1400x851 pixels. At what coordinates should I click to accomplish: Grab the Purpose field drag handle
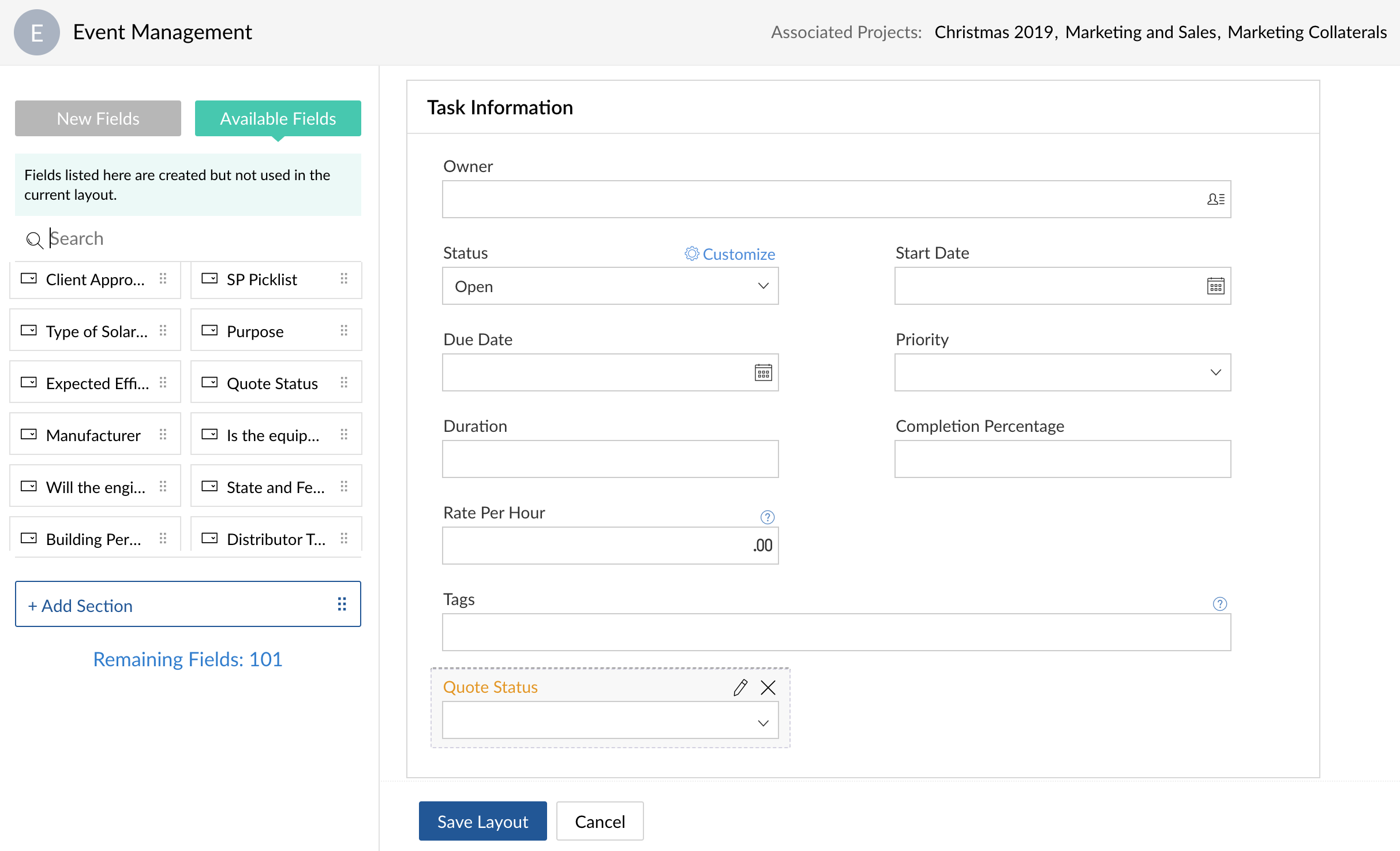[344, 331]
